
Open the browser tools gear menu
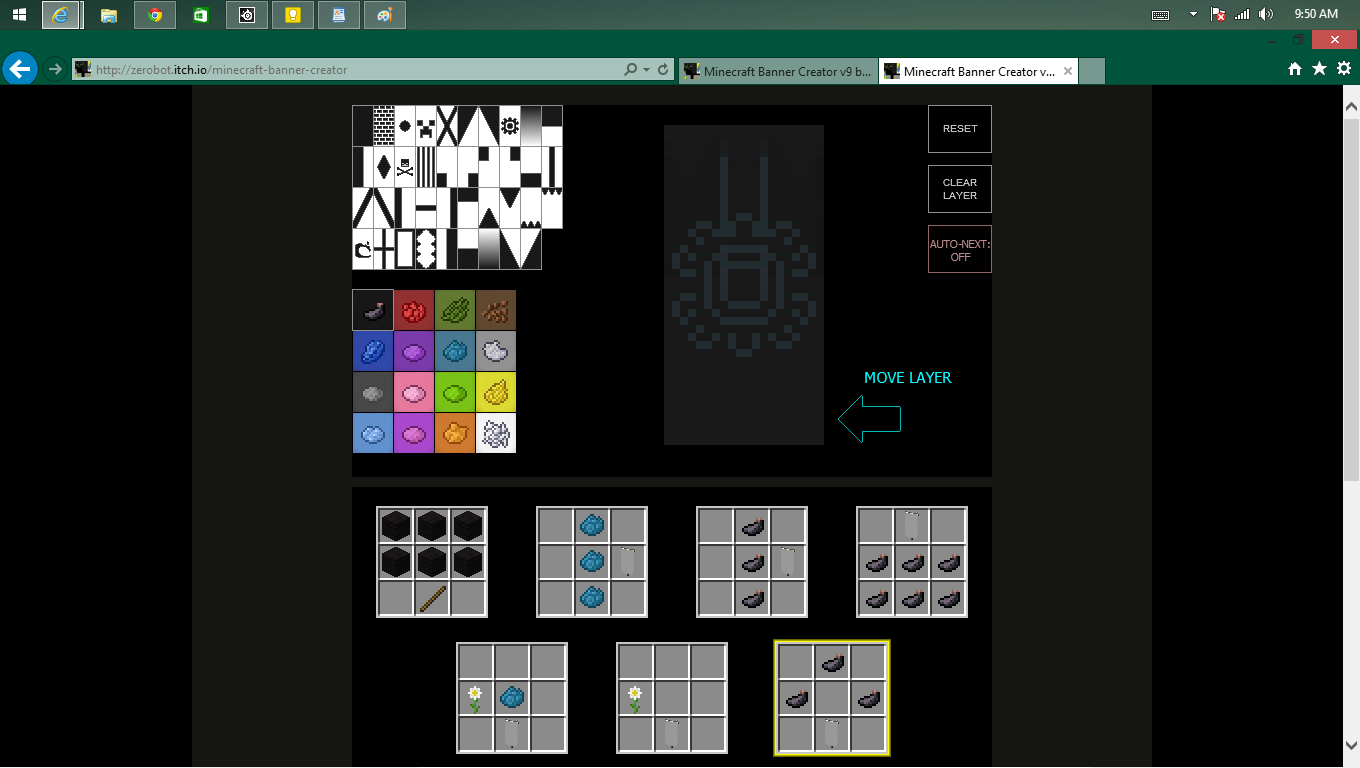(x=1343, y=68)
